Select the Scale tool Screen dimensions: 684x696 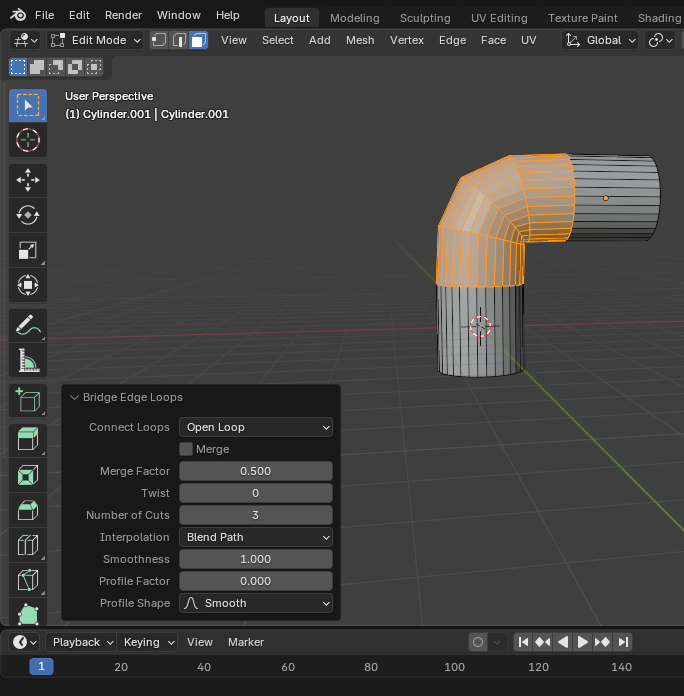28,250
